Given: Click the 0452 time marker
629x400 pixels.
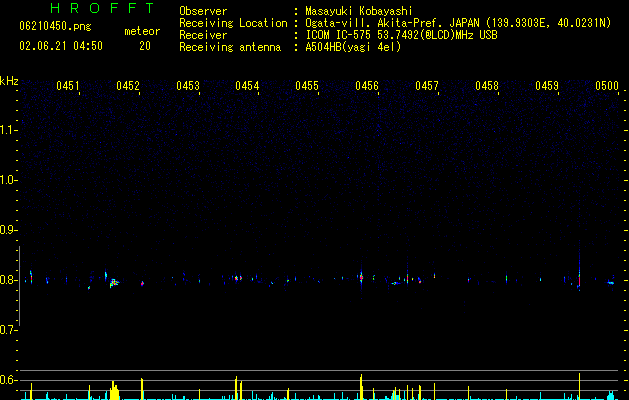Looking at the screenshot, I should [x=128, y=86].
